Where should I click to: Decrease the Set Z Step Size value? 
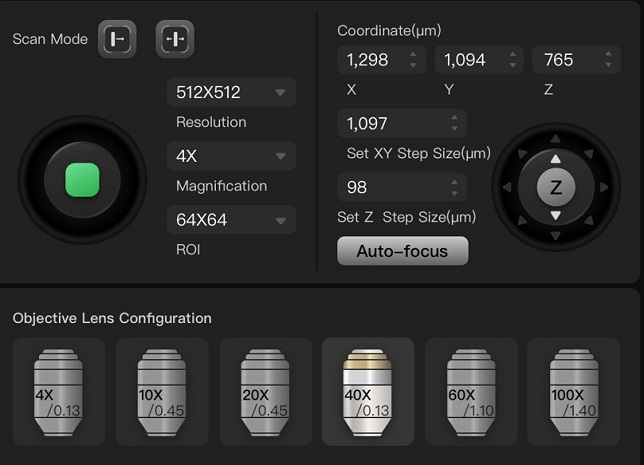455,192
